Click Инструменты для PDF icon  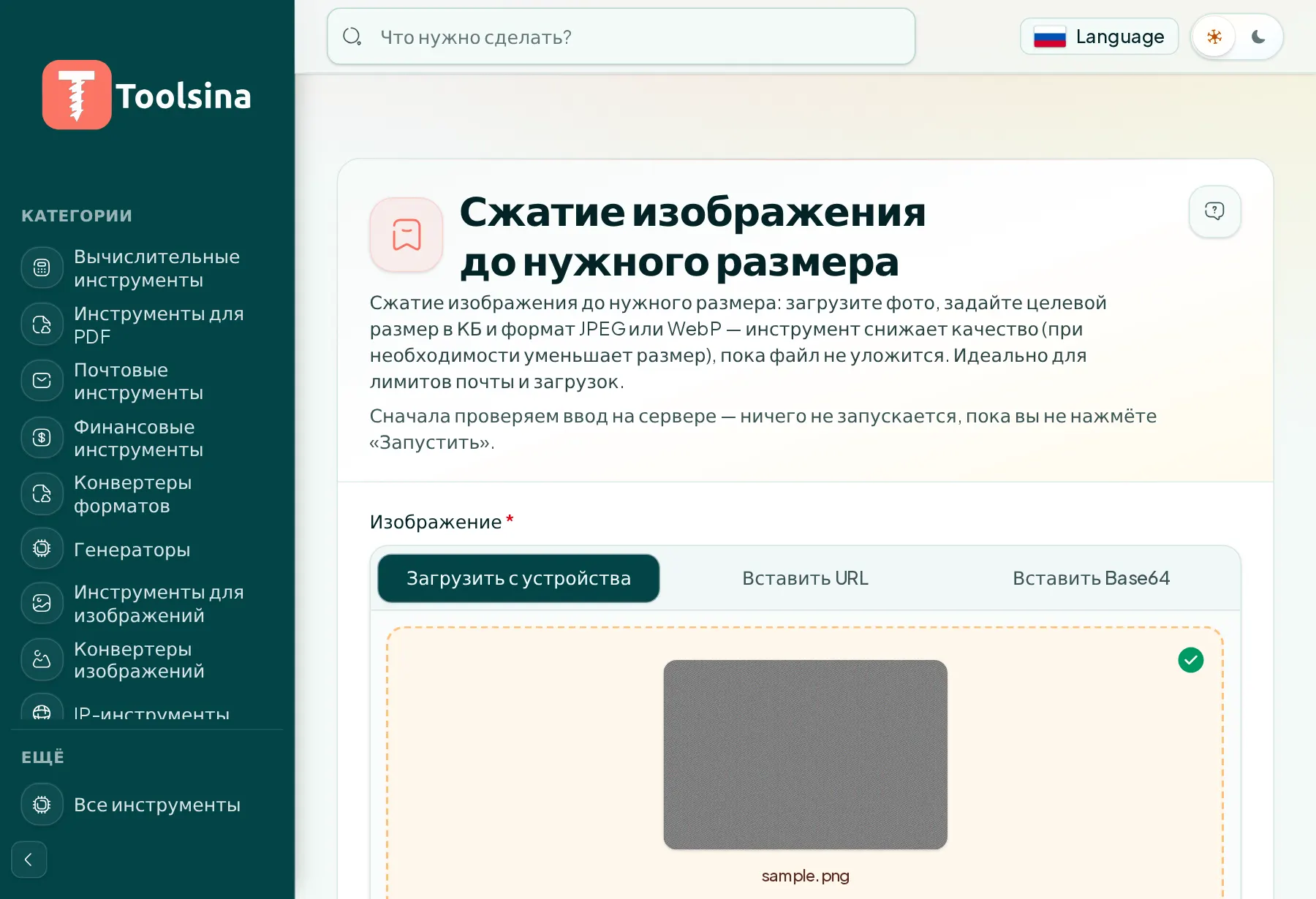pyautogui.click(x=42, y=325)
